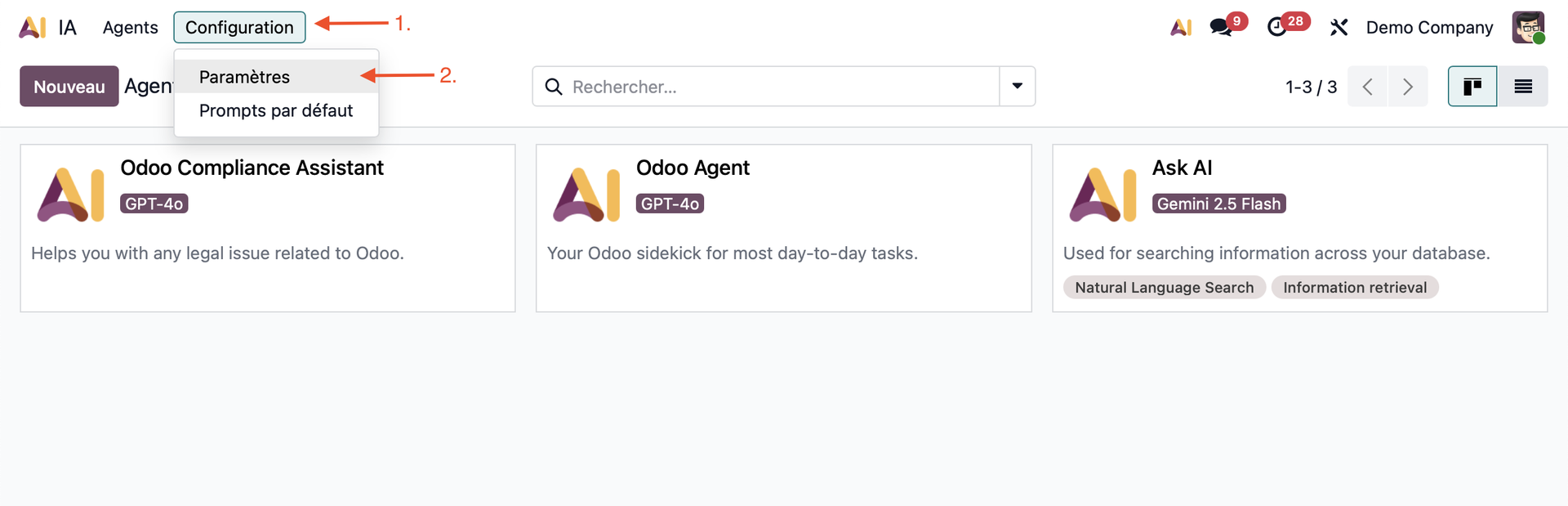This screenshot has width=1568, height=506.
Task: Open the user avatar menu
Action: (1528, 28)
